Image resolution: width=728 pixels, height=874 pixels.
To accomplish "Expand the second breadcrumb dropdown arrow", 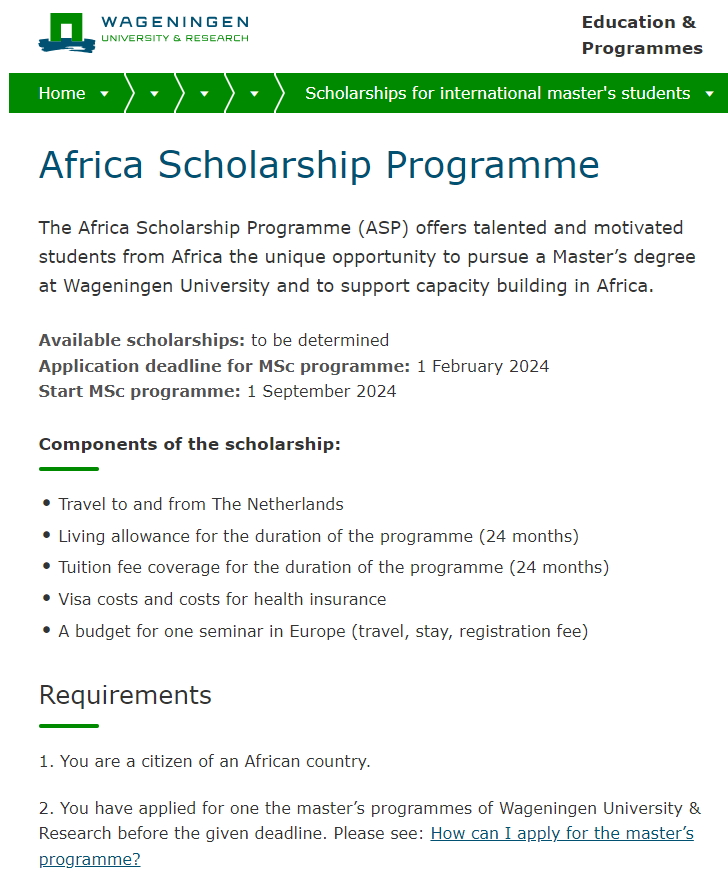I will (154, 94).
